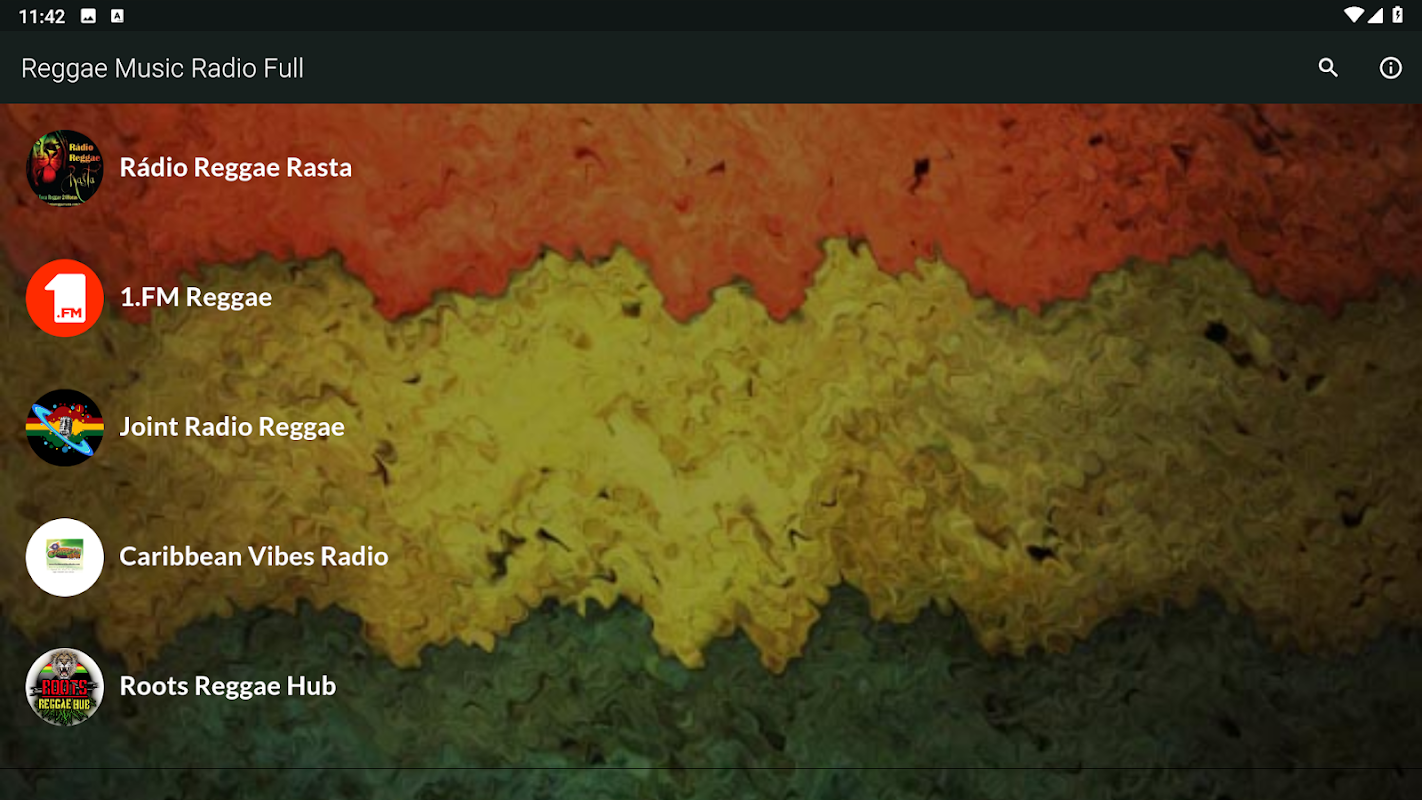Viewport: 1422px width, 800px height.
Task: Choose the Caribbean Vibes Radio label
Action: [x=254, y=557]
